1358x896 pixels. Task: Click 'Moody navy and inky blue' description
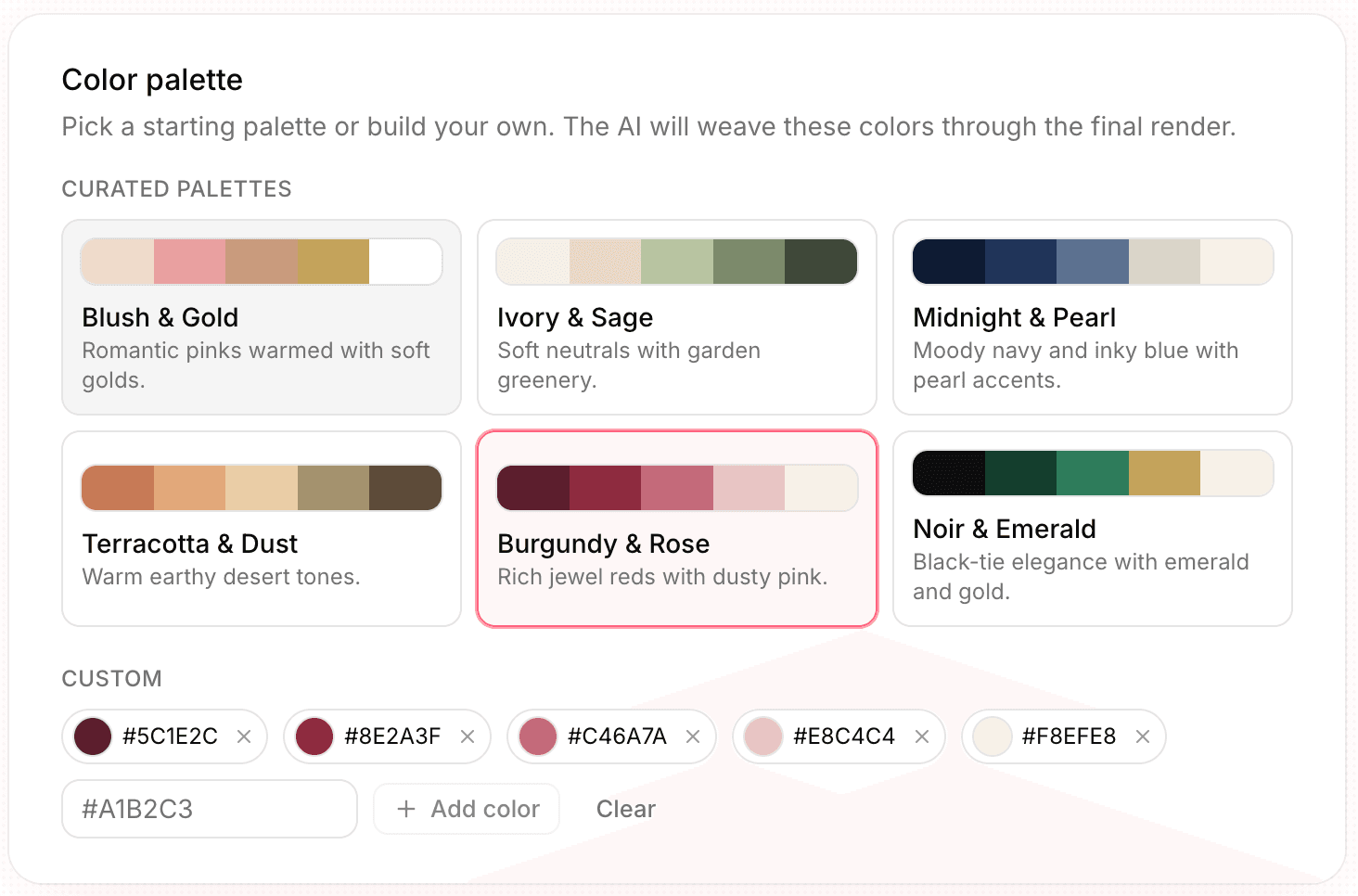point(1076,365)
